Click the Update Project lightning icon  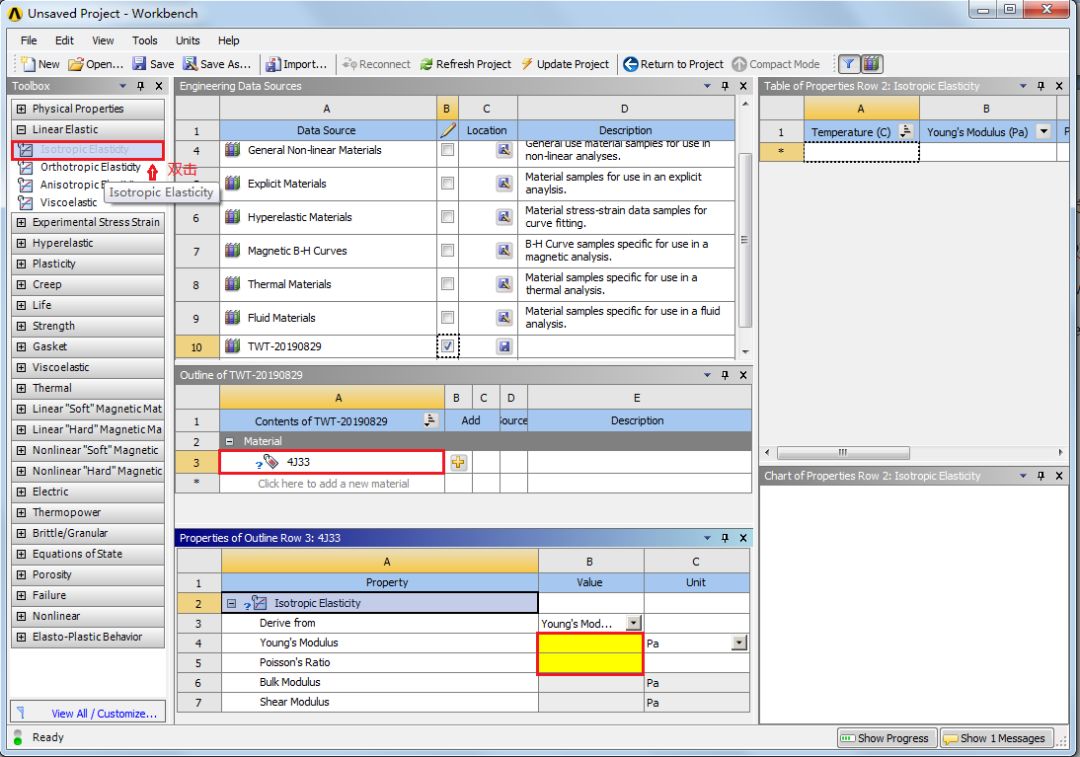point(527,64)
